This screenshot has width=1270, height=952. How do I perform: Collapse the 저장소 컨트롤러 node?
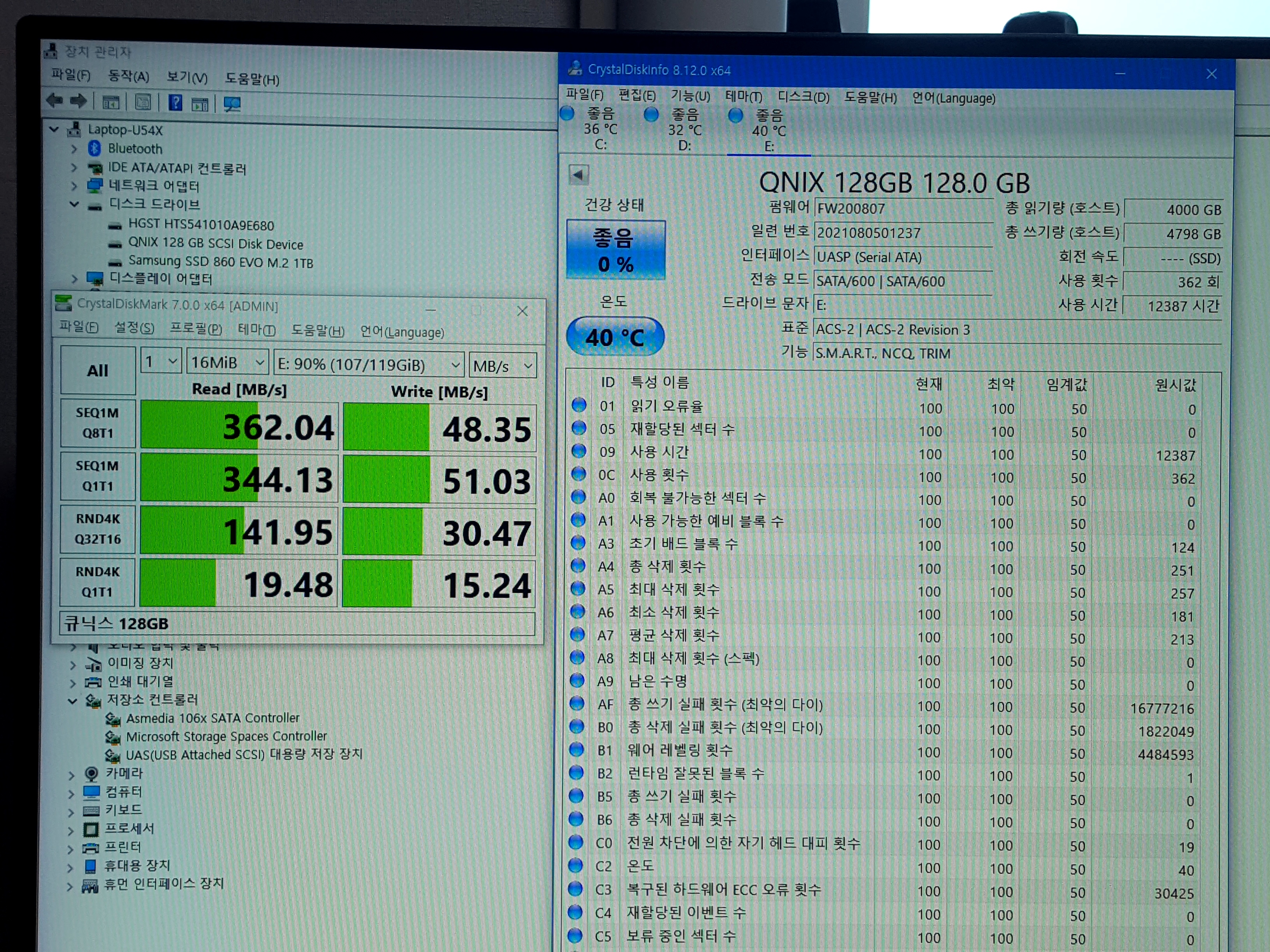point(72,701)
